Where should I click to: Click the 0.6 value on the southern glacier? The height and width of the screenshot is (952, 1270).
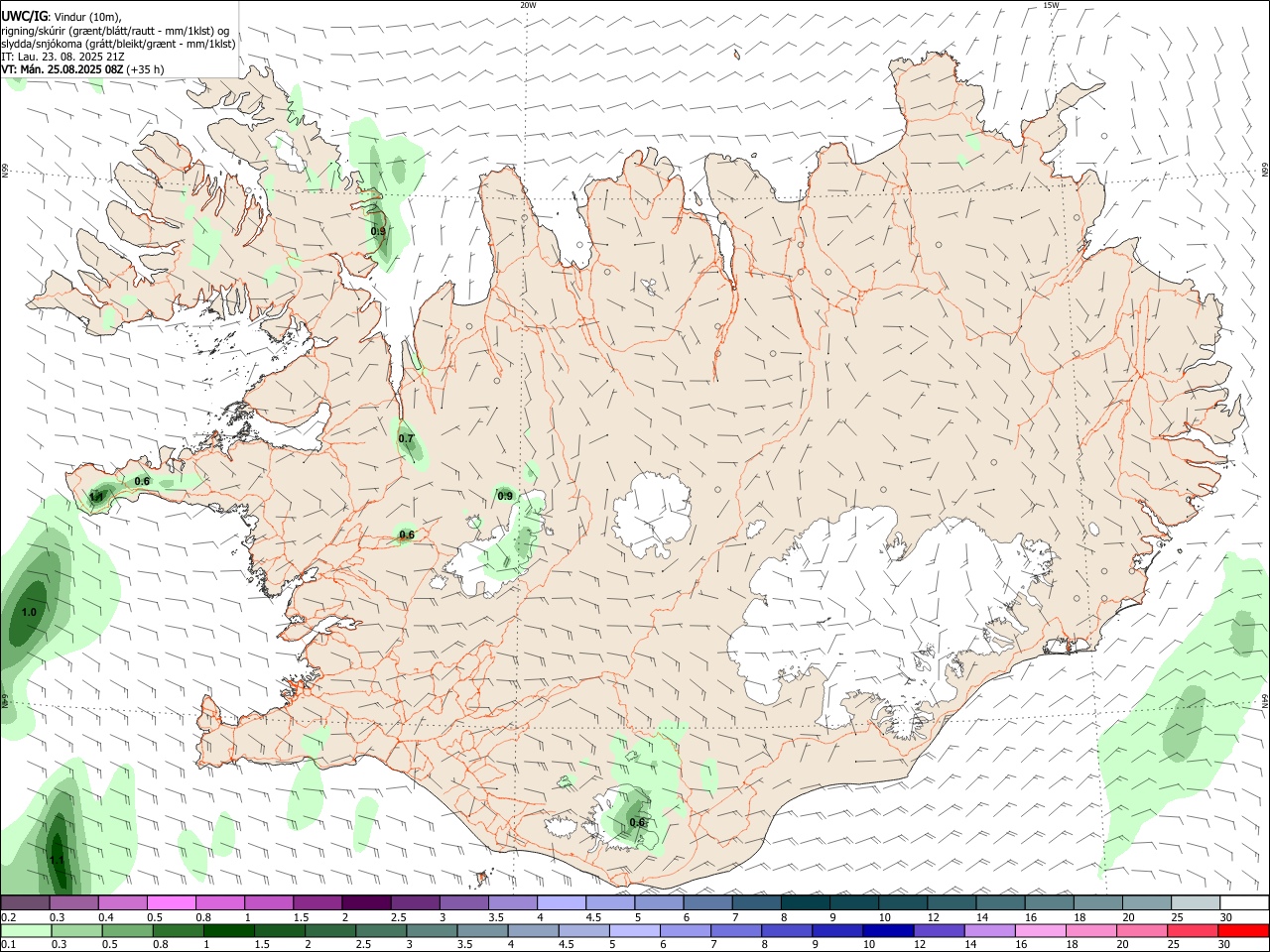coord(637,822)
